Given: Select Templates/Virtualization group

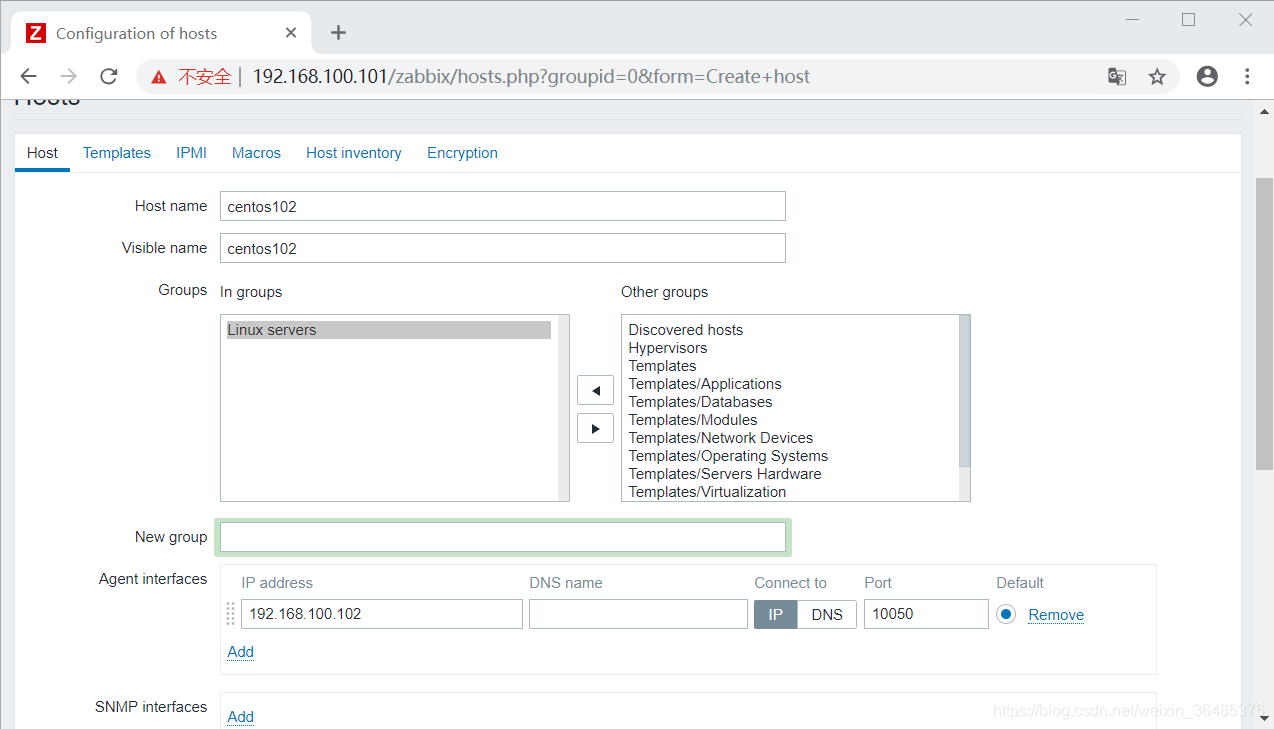Looking at the screenshot, I should [707, 492].
